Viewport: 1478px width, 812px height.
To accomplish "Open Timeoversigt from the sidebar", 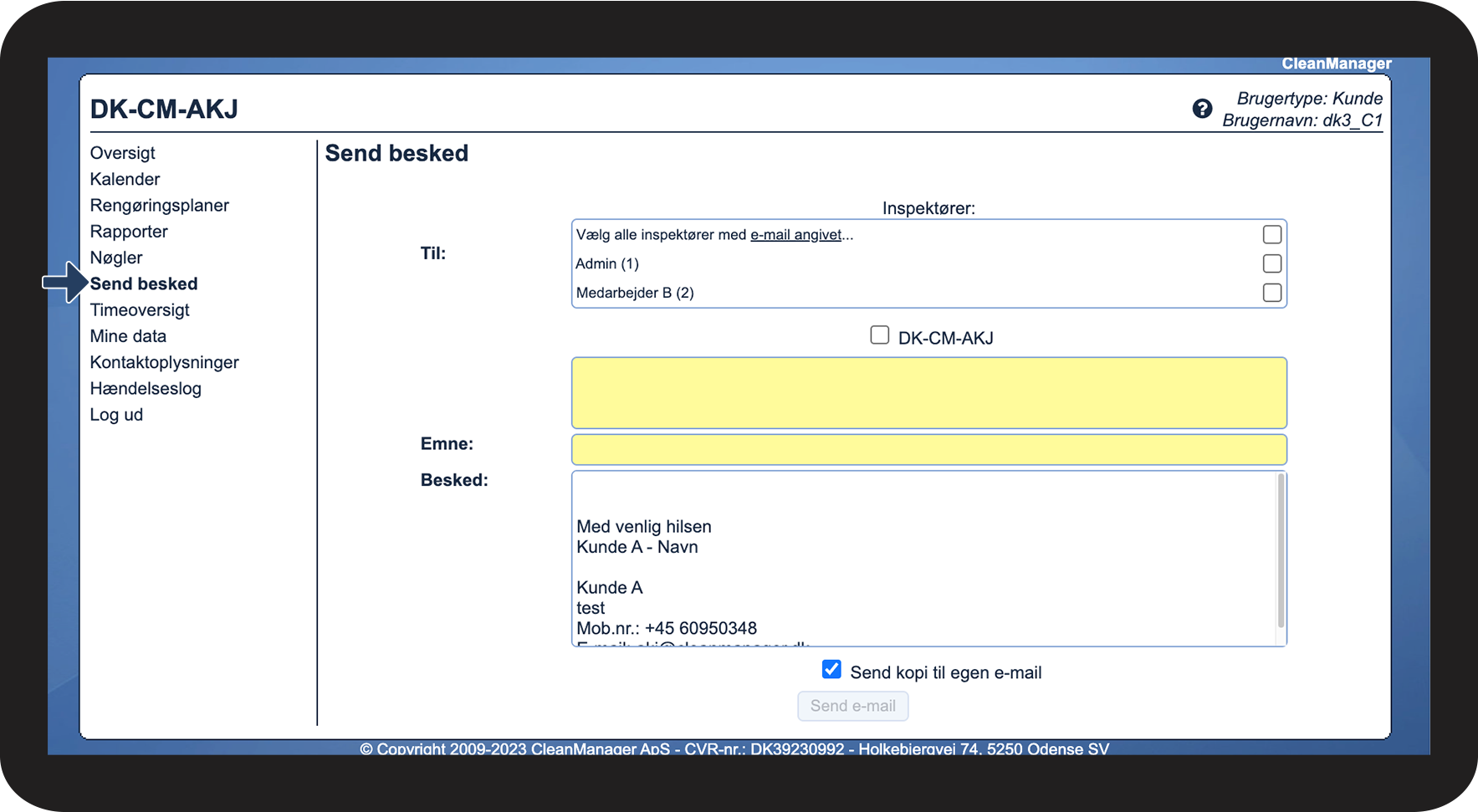I will pyautogui.click(x=139, y=309).
